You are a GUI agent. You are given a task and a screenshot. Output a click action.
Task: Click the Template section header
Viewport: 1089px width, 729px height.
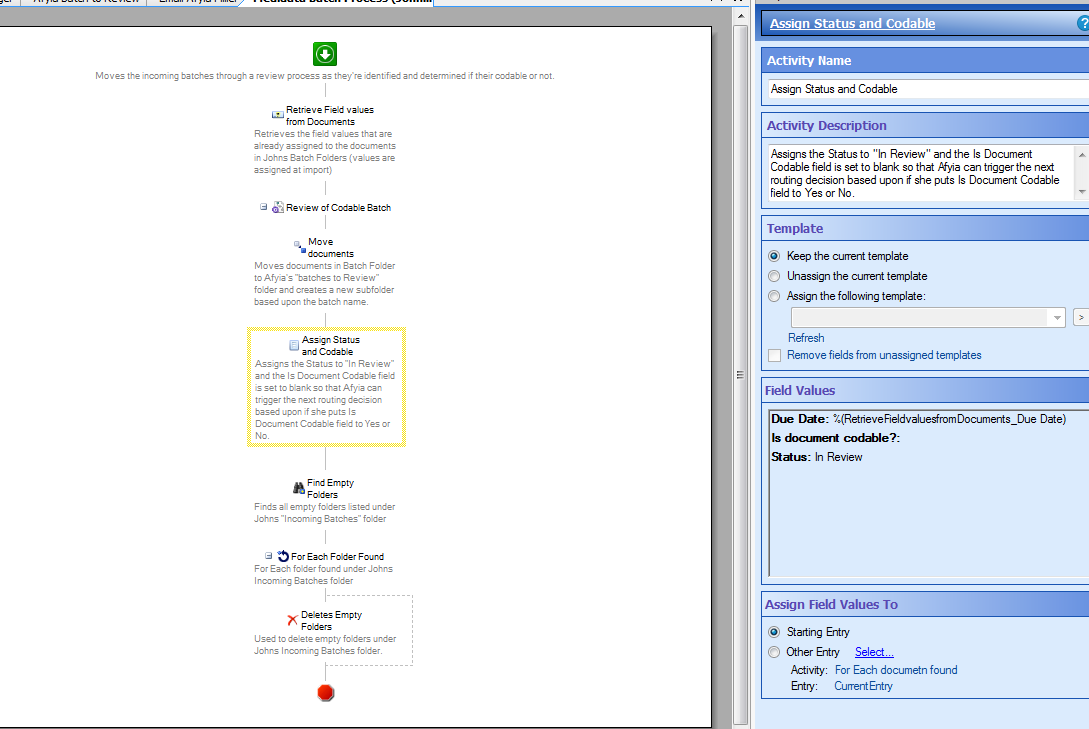tap(925, 228)
